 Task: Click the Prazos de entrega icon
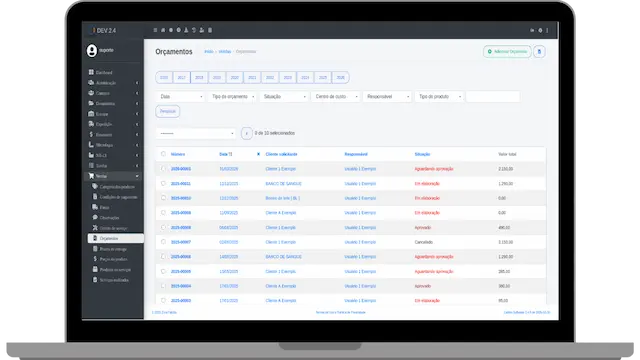click(95, 249)
